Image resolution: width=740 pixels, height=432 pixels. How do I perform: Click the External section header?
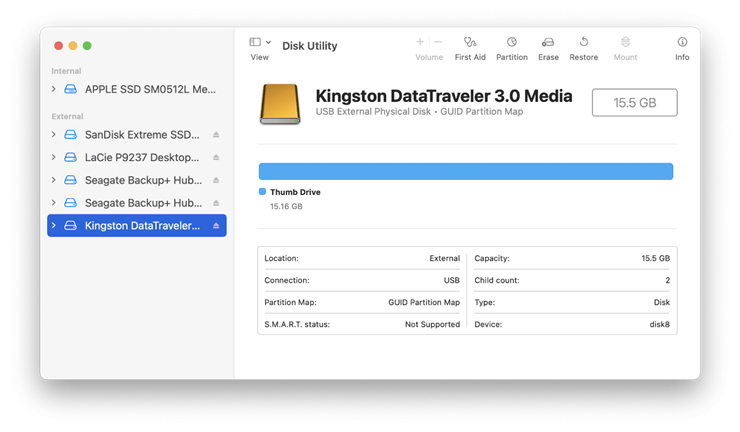[67, 116]
